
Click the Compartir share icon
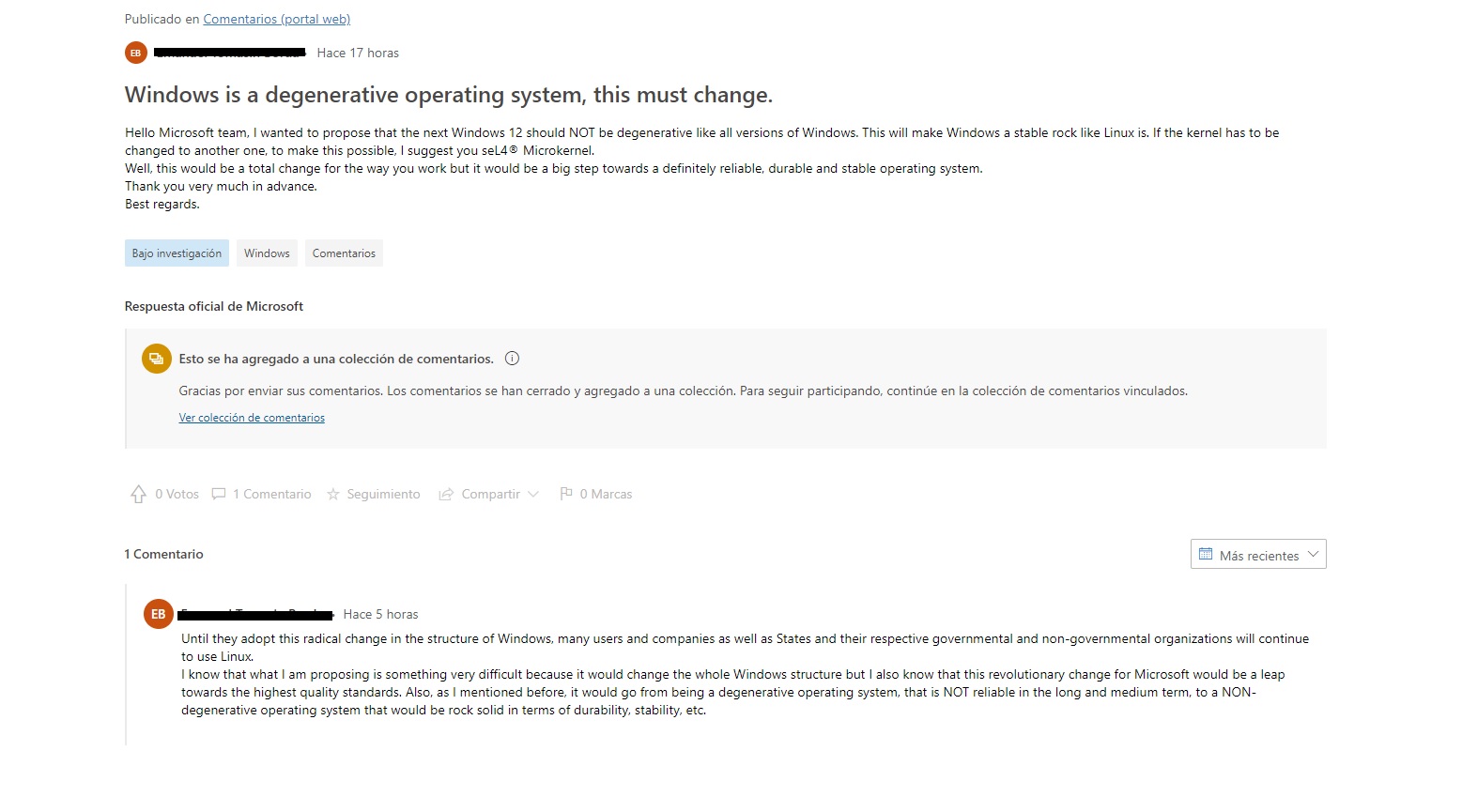446,495
